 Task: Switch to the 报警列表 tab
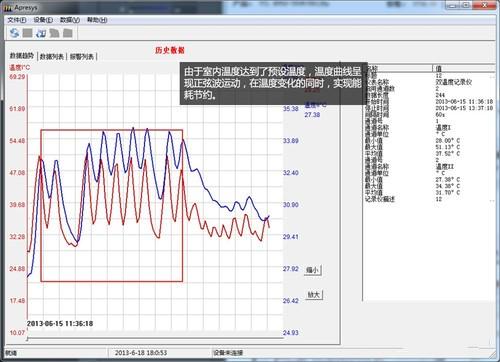coord(82,57)
